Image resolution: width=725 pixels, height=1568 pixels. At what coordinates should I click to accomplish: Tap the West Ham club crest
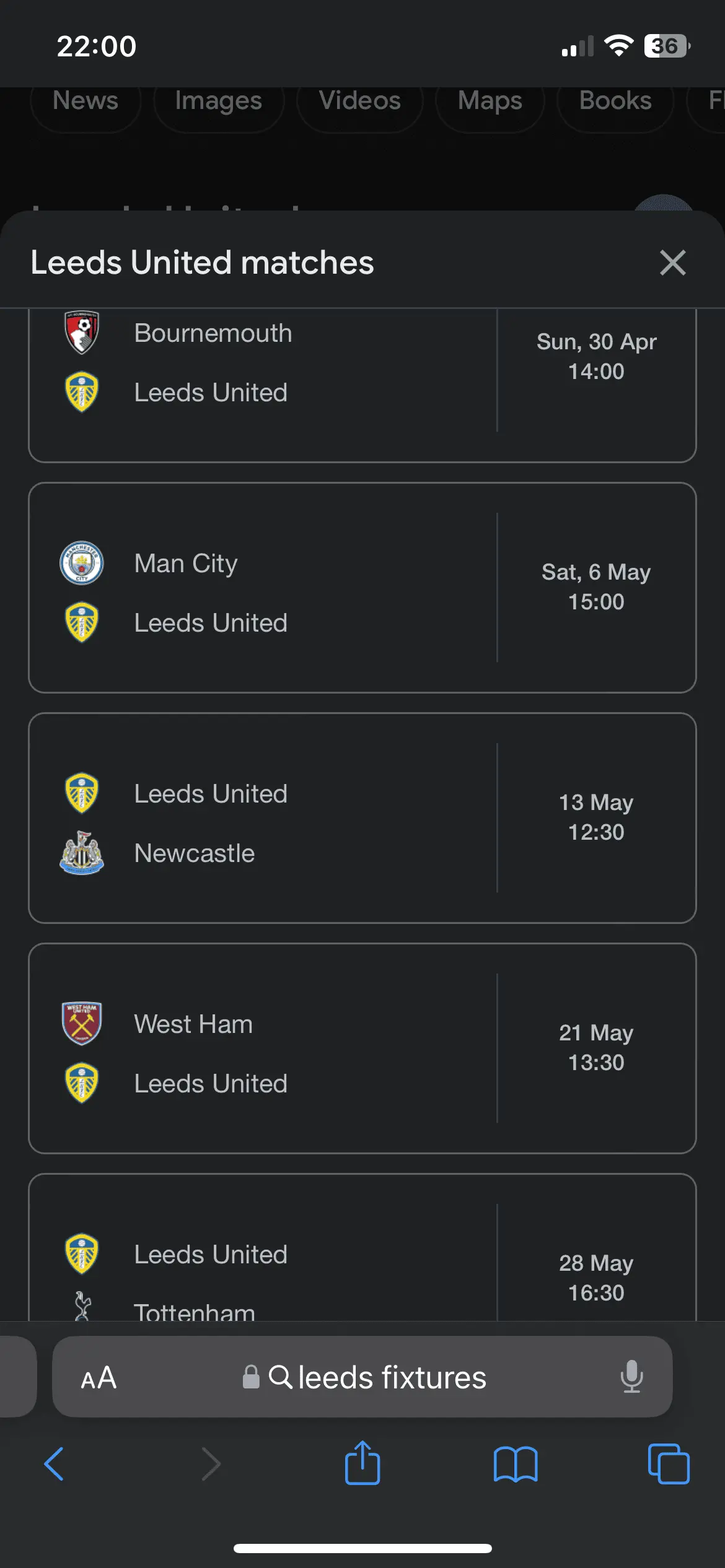coord(82,1024)
